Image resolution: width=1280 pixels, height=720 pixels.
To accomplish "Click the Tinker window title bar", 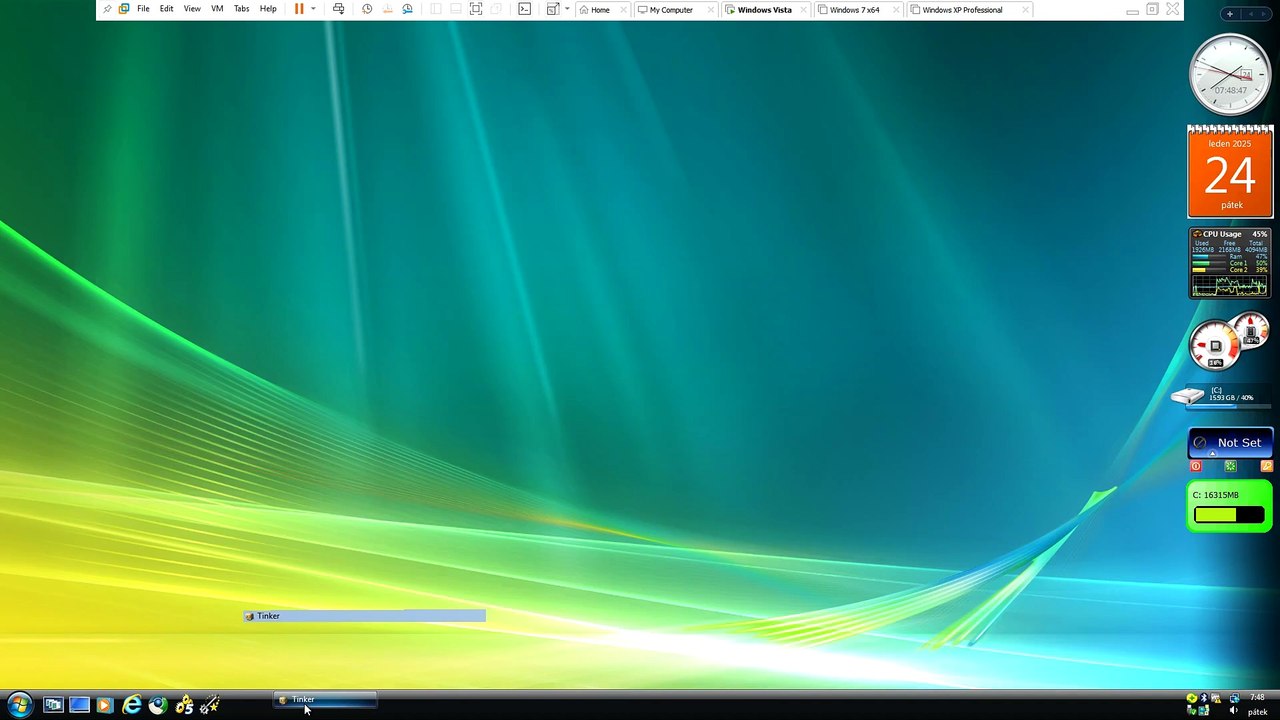I will pos(364,616).
